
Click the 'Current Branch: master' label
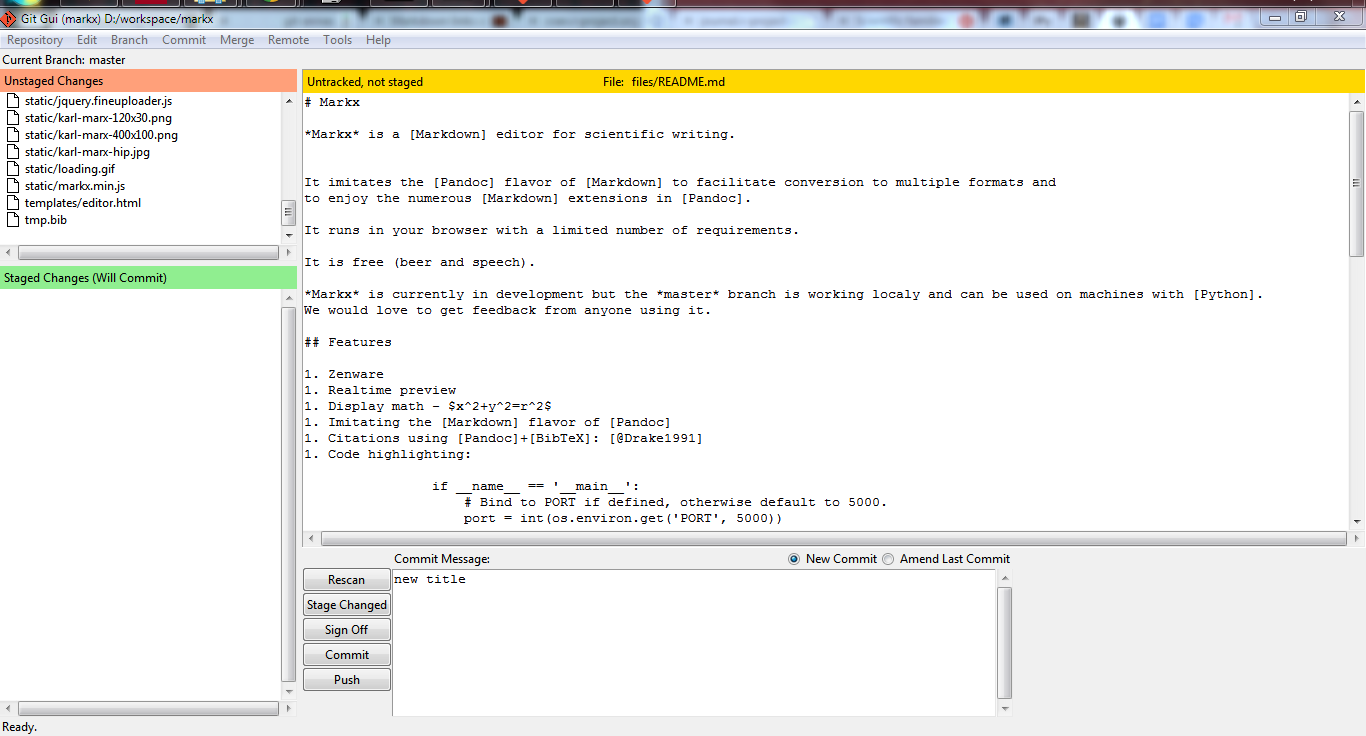coord(64,60)
